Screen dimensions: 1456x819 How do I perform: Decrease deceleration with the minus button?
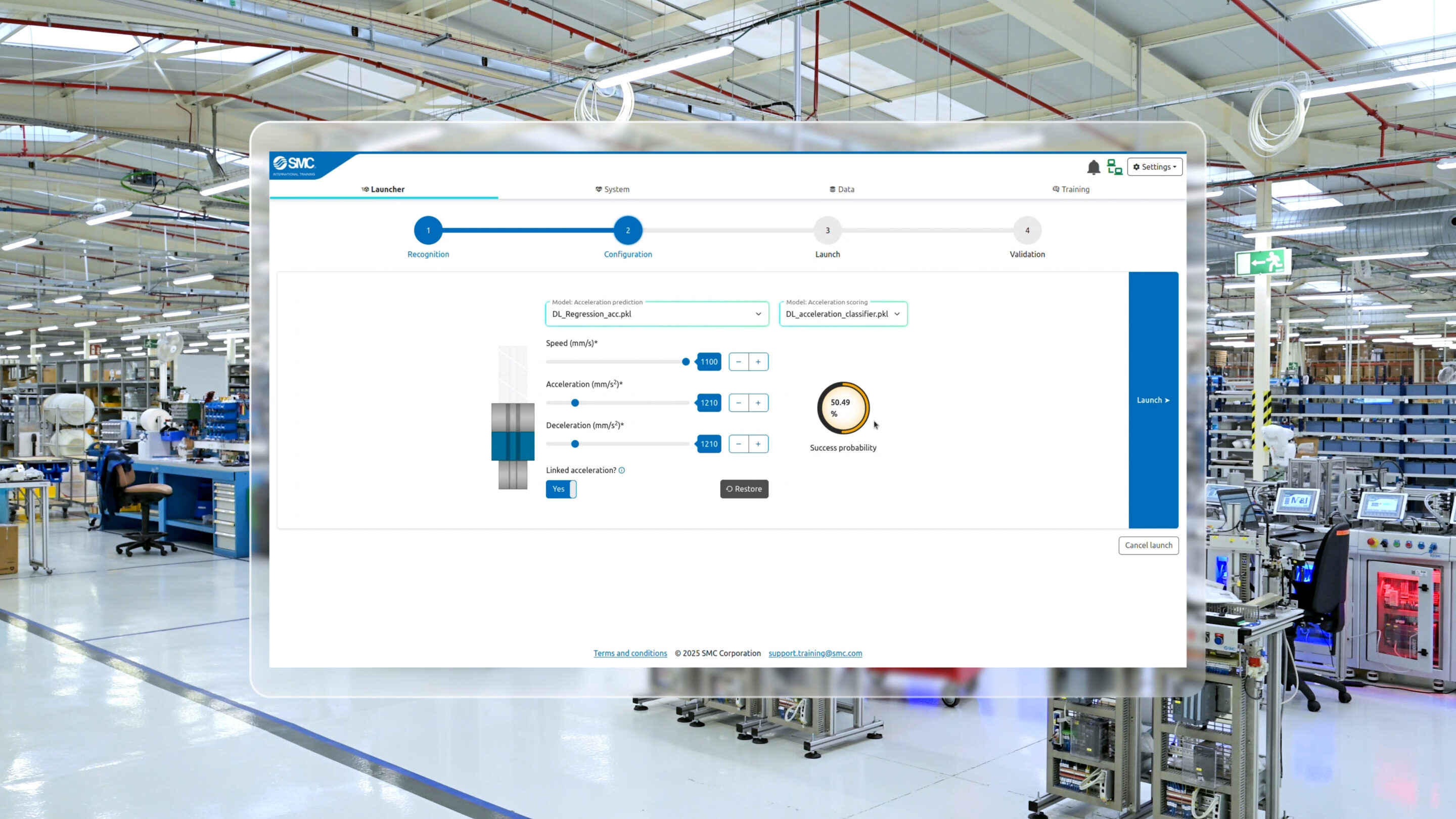click(x=738, y=444)
